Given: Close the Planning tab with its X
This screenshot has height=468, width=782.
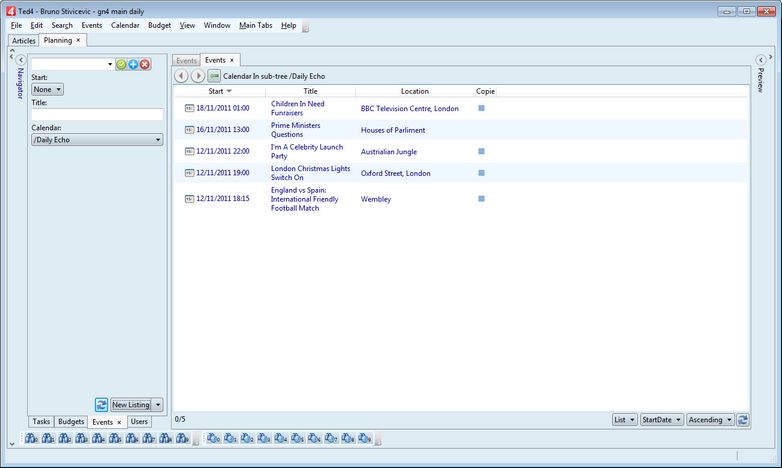Looking at the screenshot, I should pyautogui.click(x=78, y=40).
